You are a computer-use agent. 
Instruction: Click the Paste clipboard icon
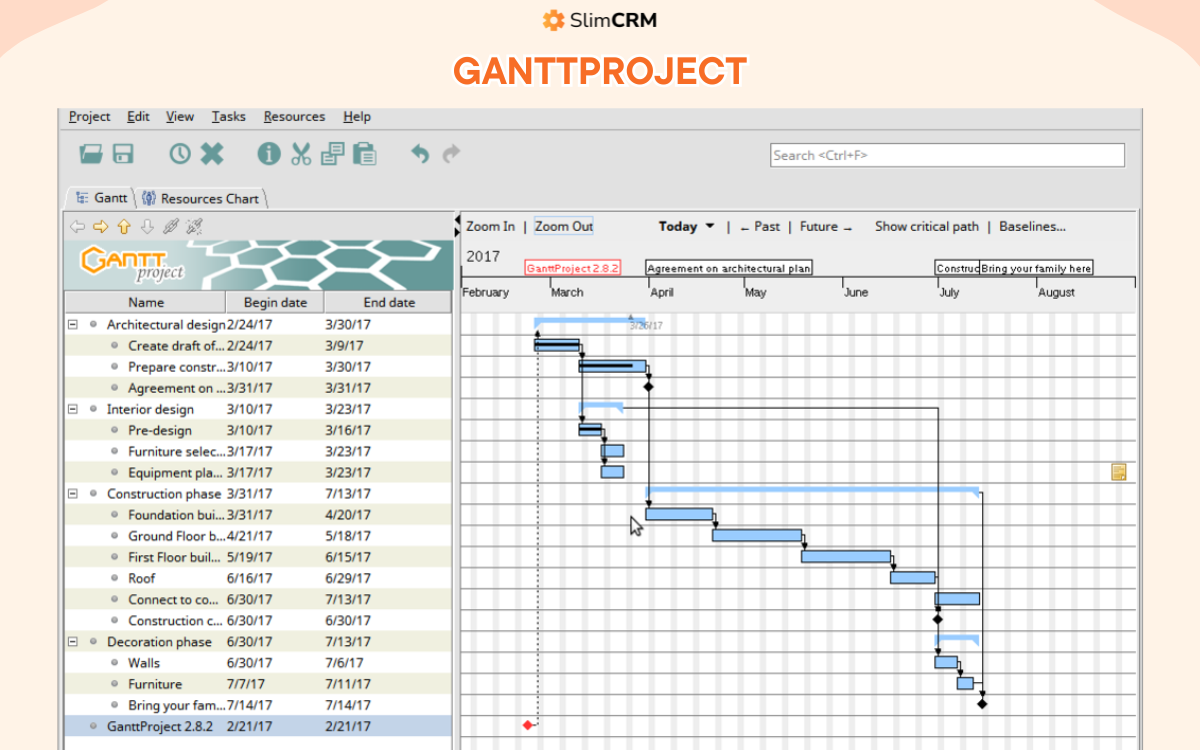pyautogui.click(x=365, y=154)
